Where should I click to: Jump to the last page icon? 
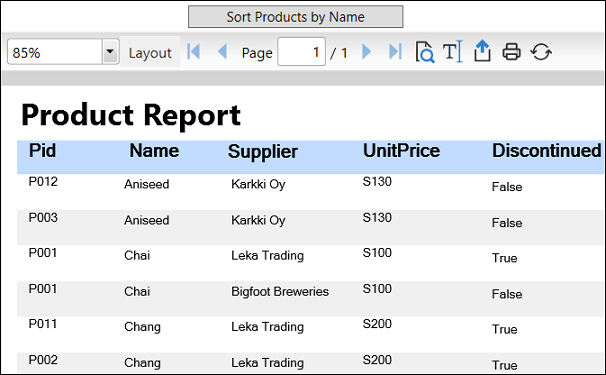(x=395, y=51)
